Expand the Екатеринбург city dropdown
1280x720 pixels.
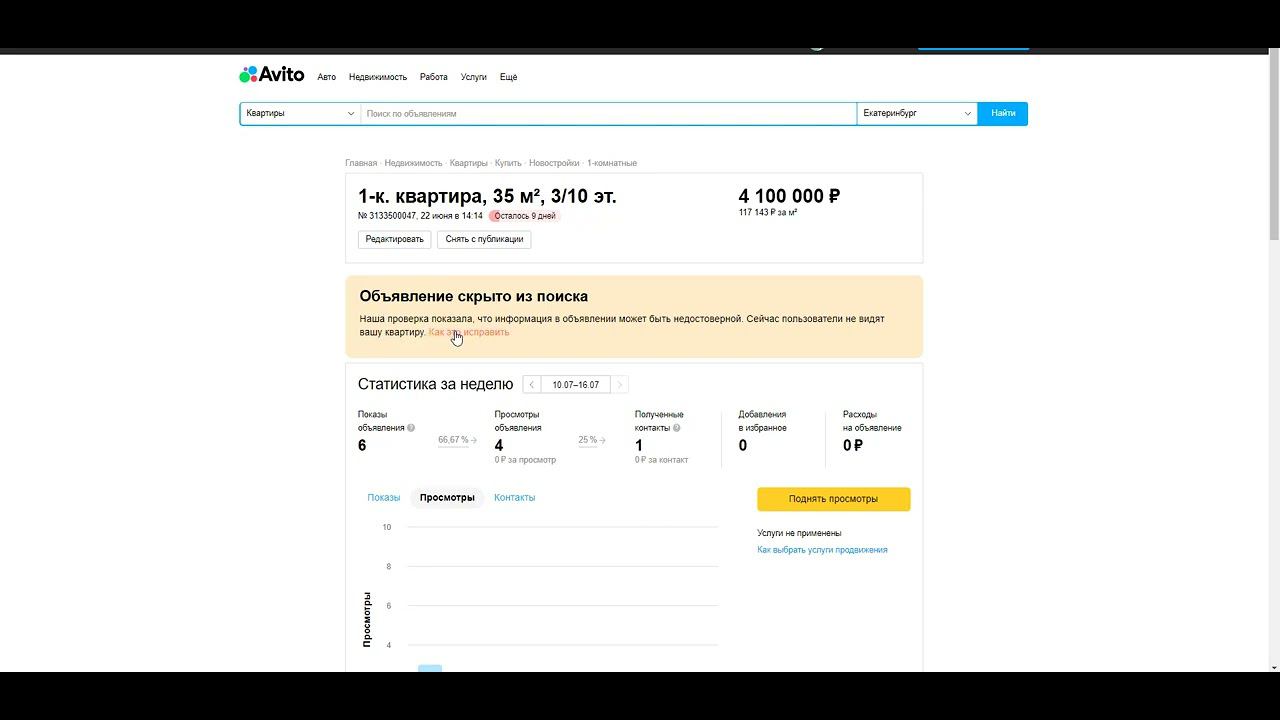[x=917, y=114]
